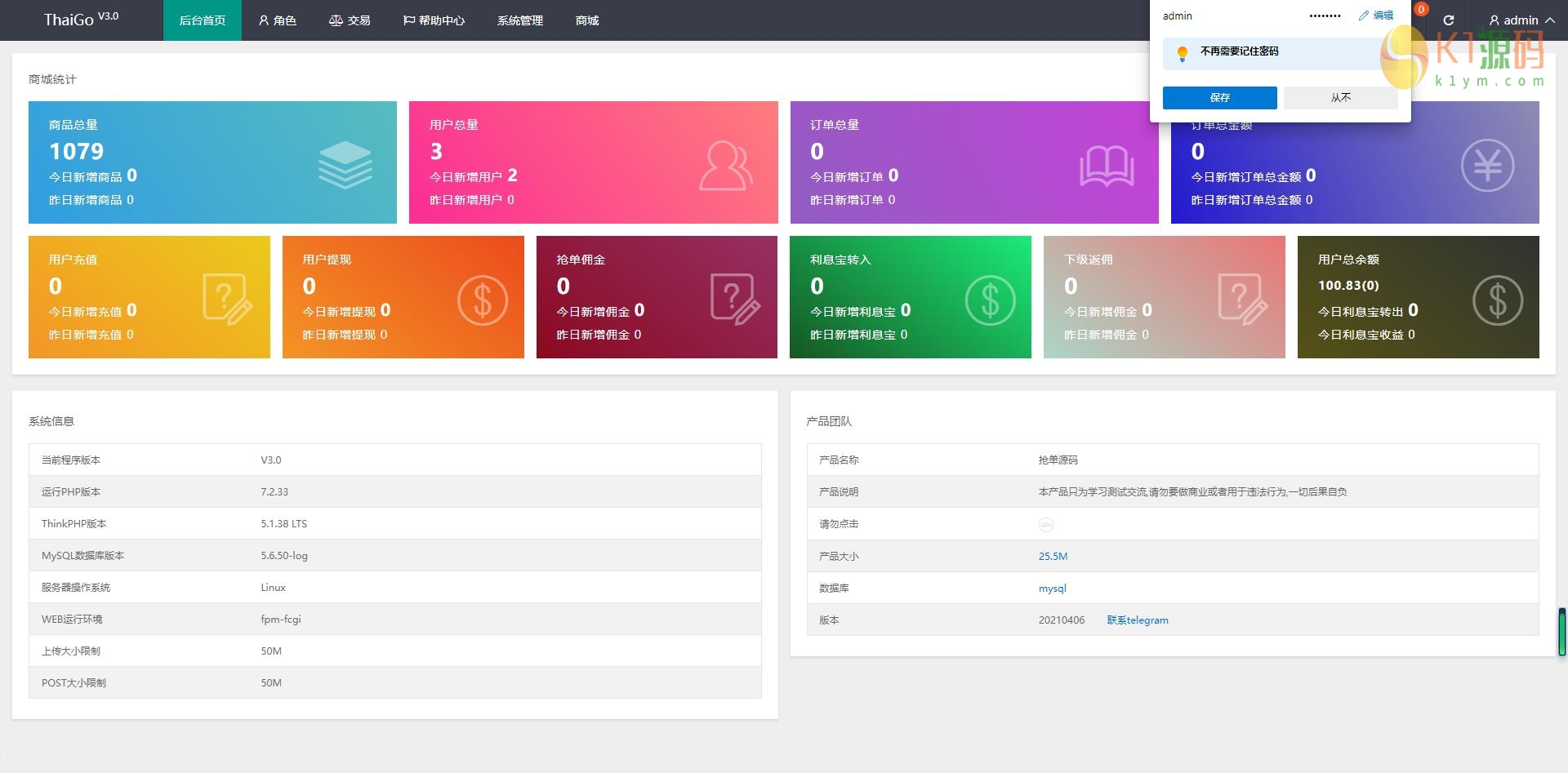
Task: Click the dollar icon on 用户提现 card
Action: pos(482,300)
